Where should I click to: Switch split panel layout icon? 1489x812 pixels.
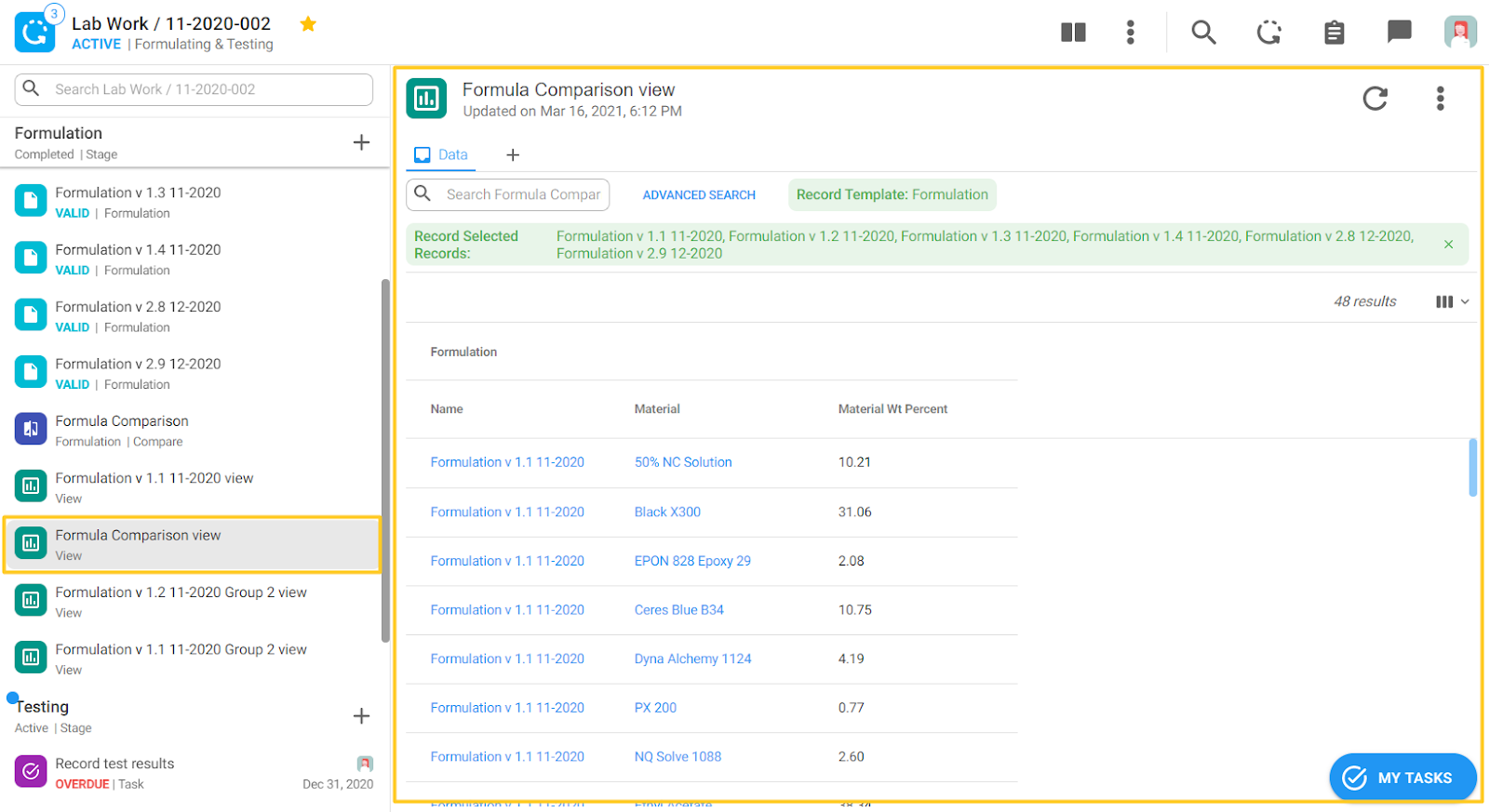(x=1073, y=33)
